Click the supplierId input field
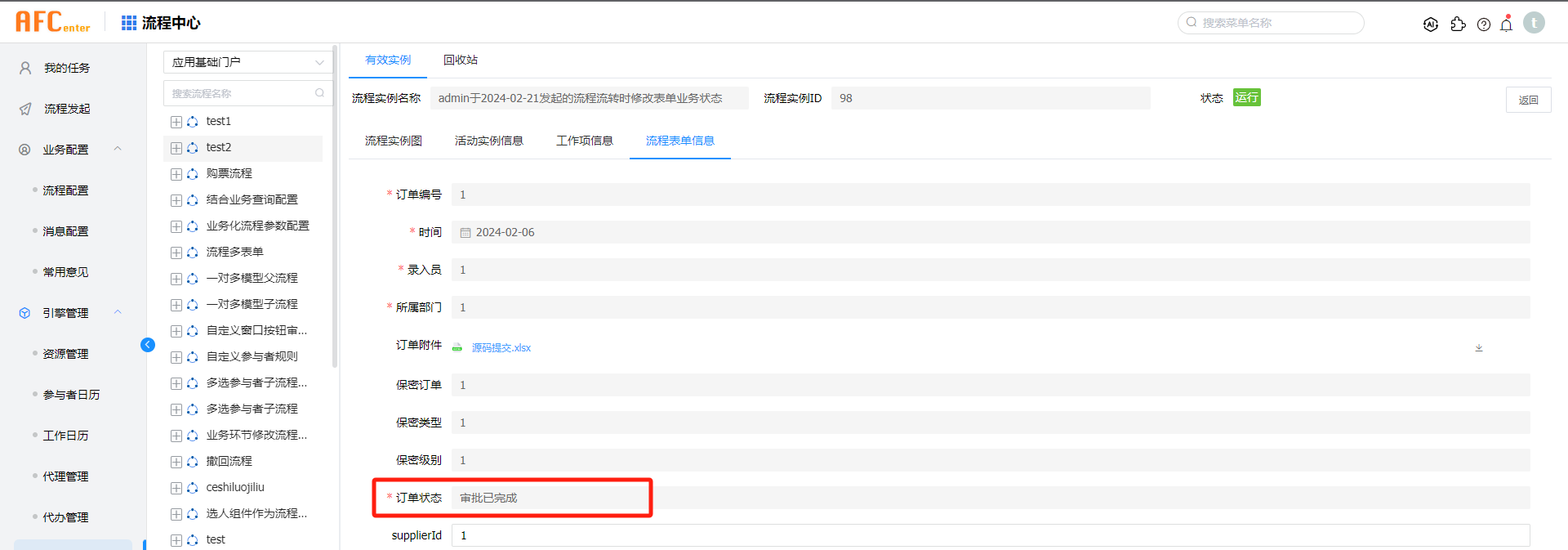1568x550 pixels. (x=990, y=535)
